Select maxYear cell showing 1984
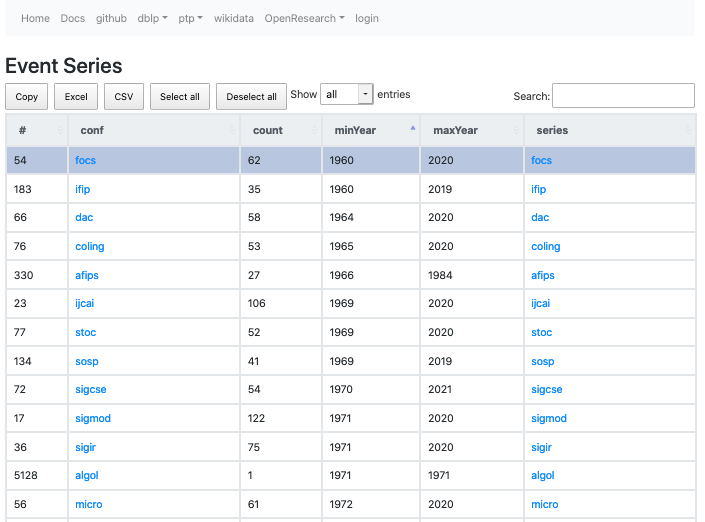This screenshot has height=522, width=705. coord(472,275)
